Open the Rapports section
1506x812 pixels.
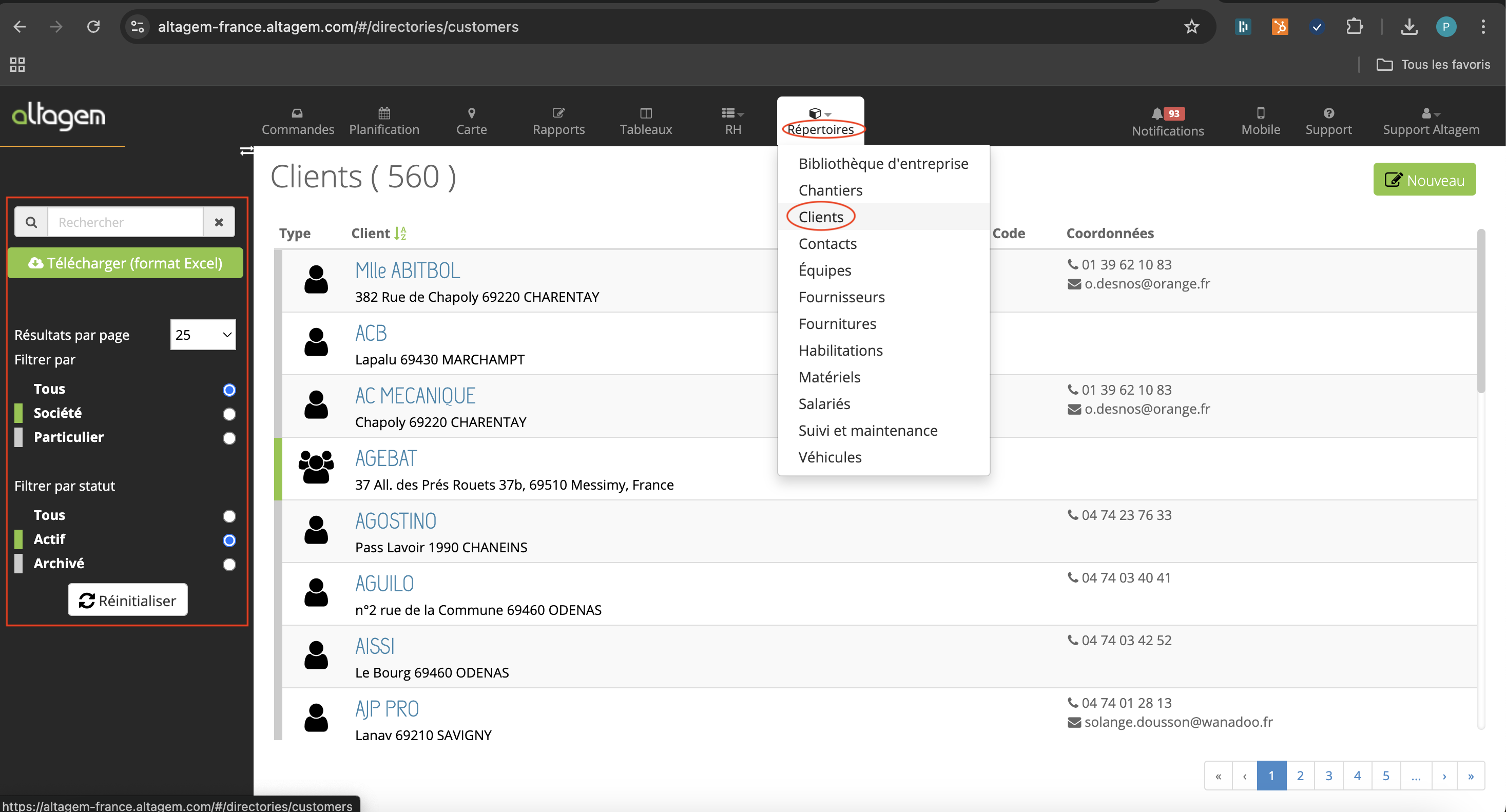[558, 121]
